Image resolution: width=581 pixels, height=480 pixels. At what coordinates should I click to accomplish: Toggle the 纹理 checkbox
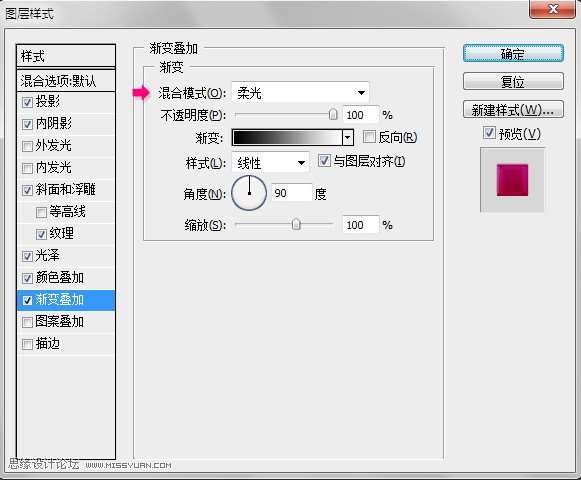41,234
